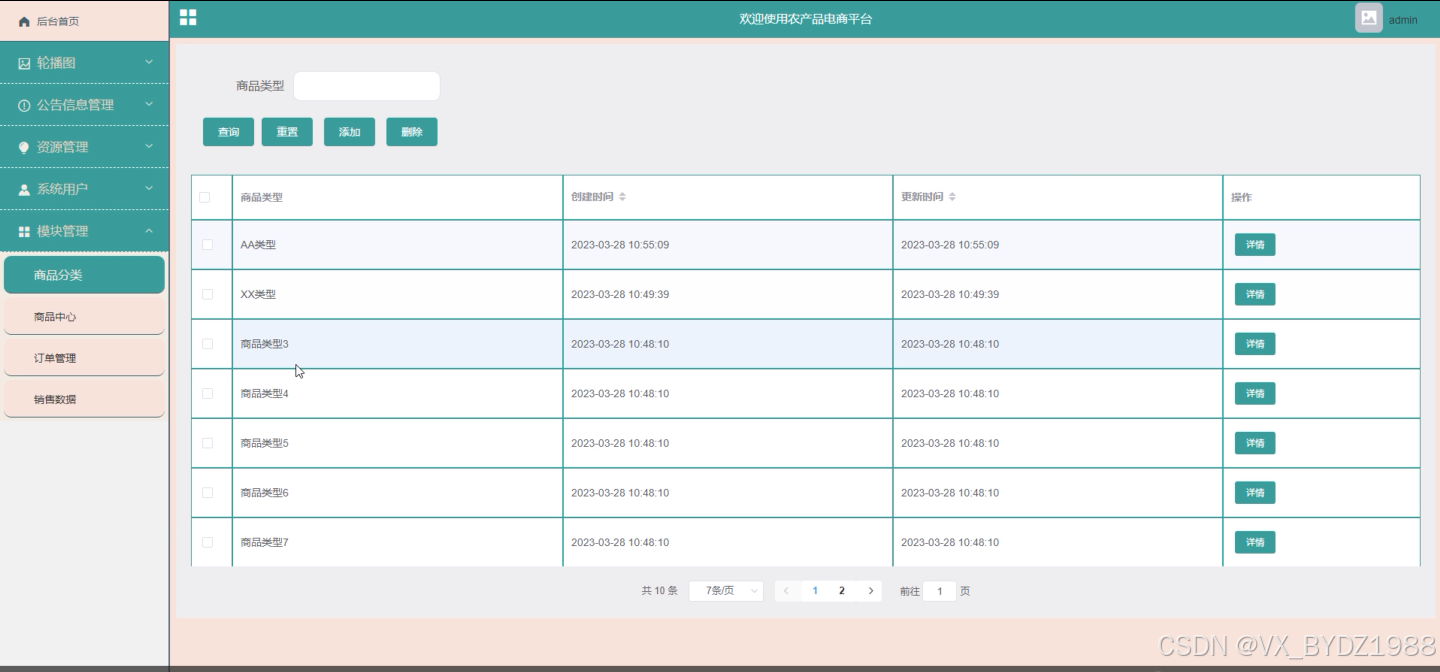
Task: Click the 系统用户 person icon
Action: tap(24, 189)
